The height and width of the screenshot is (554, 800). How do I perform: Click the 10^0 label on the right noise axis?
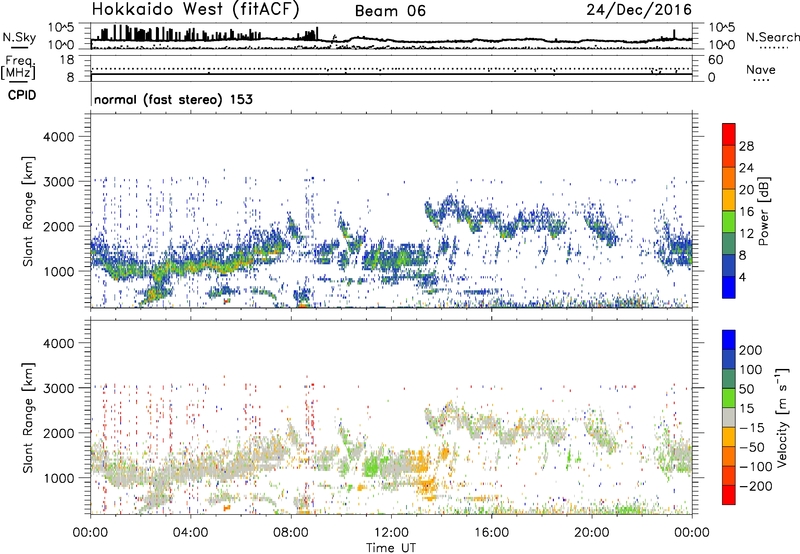click(x=722, y=45)
